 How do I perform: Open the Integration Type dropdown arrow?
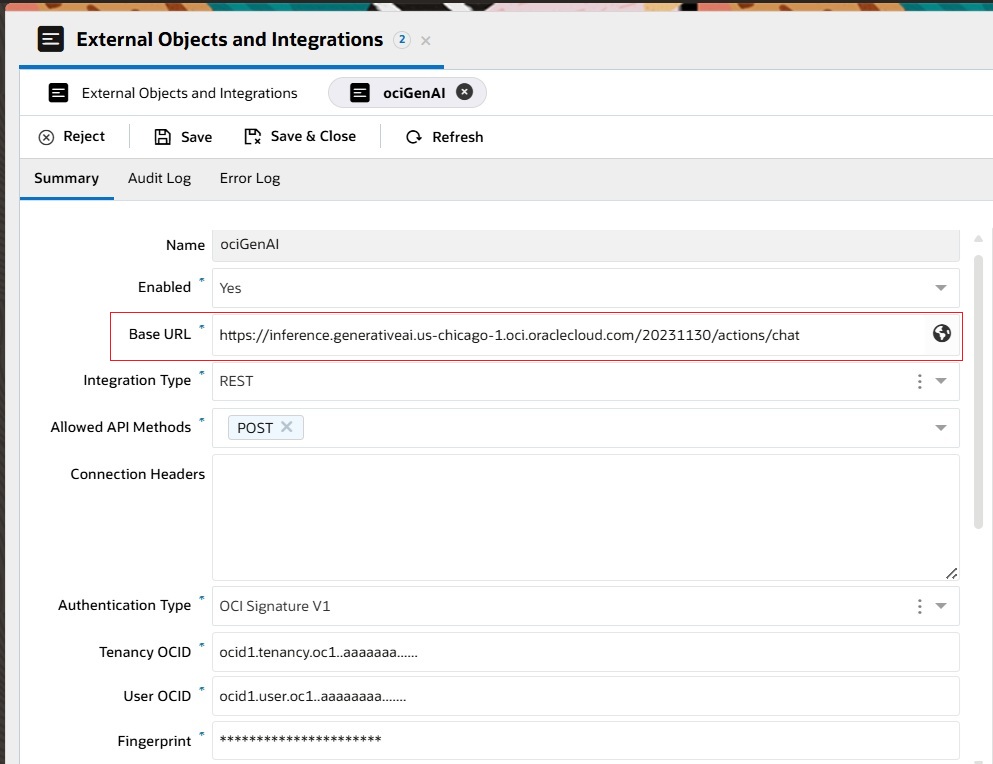coord(940,381)
